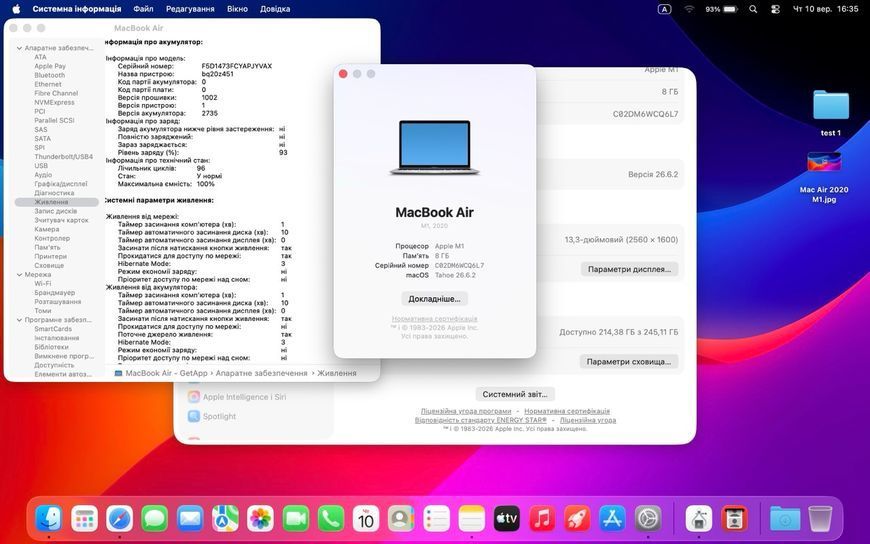Screen dimensions: 870x544
Task: Select 'Живлення' in the sidebar
Action: (x=57, y=202)
